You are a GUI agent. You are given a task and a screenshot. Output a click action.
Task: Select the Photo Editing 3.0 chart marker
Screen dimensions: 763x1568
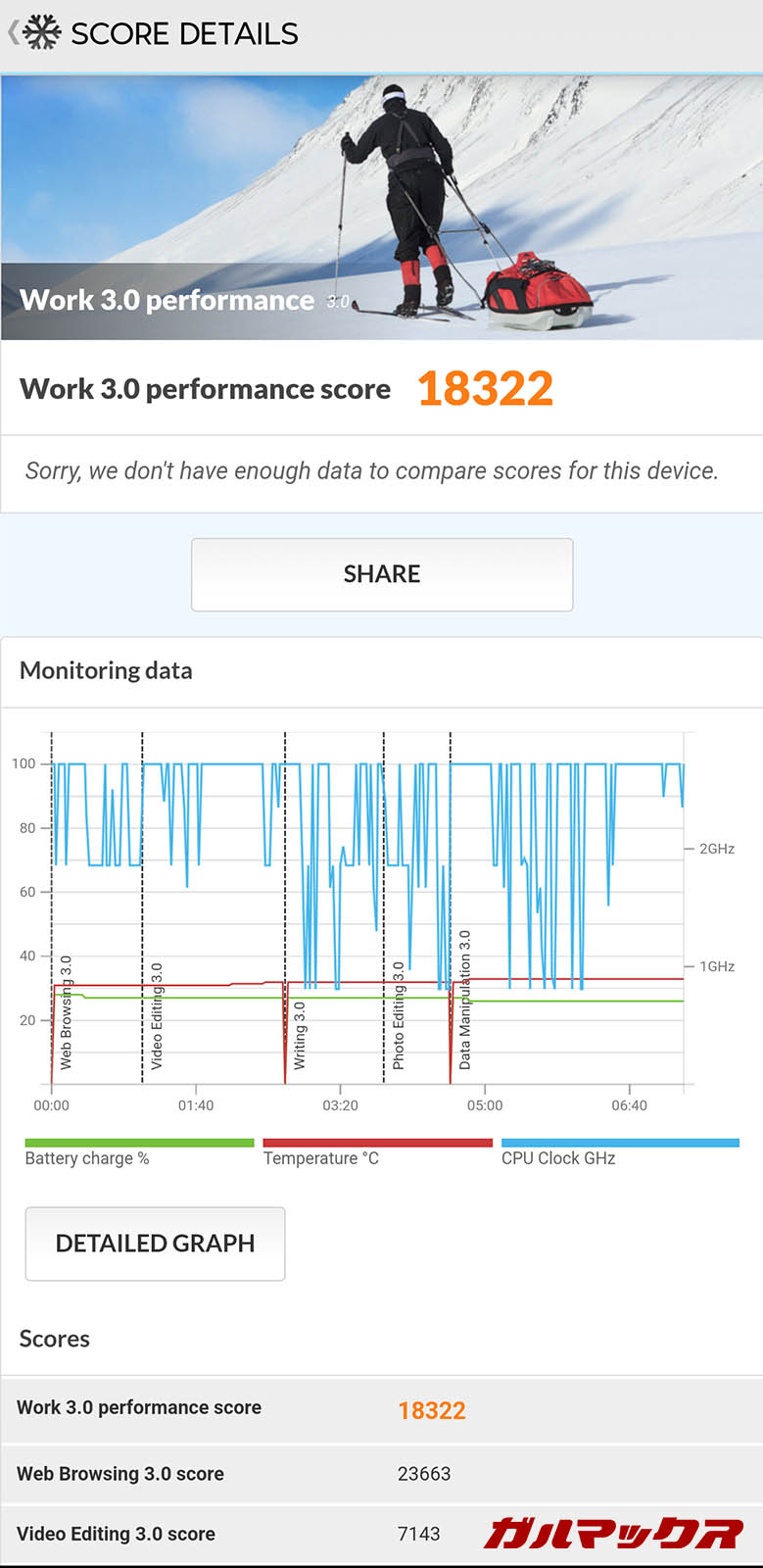point(399,1014)
